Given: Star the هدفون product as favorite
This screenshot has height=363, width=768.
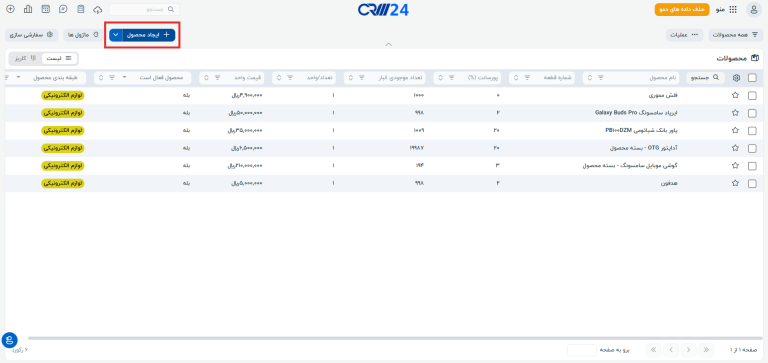Looking at the screenshot, I should click(x=735, y=183).
